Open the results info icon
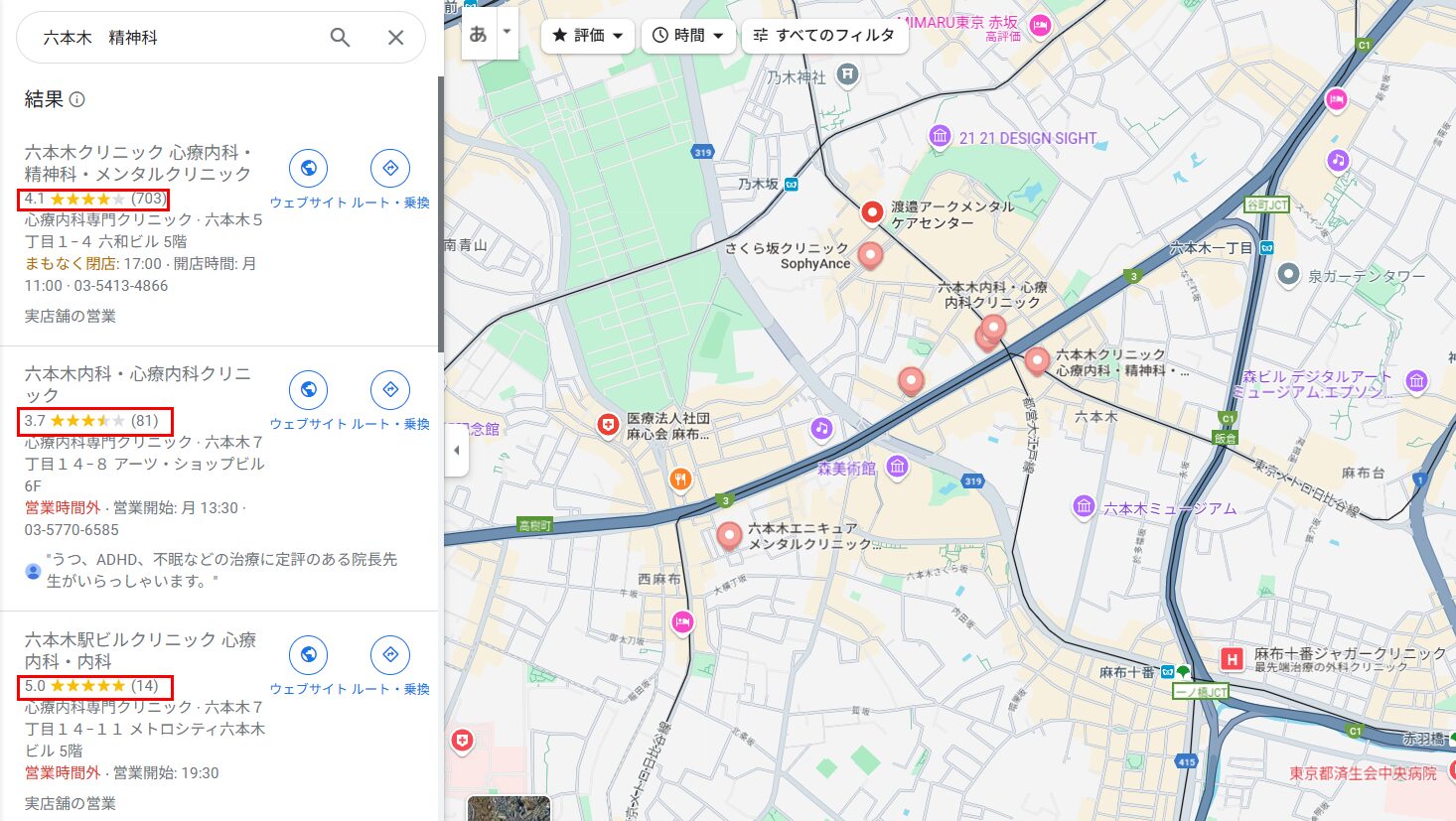 [x=77, y=99]
